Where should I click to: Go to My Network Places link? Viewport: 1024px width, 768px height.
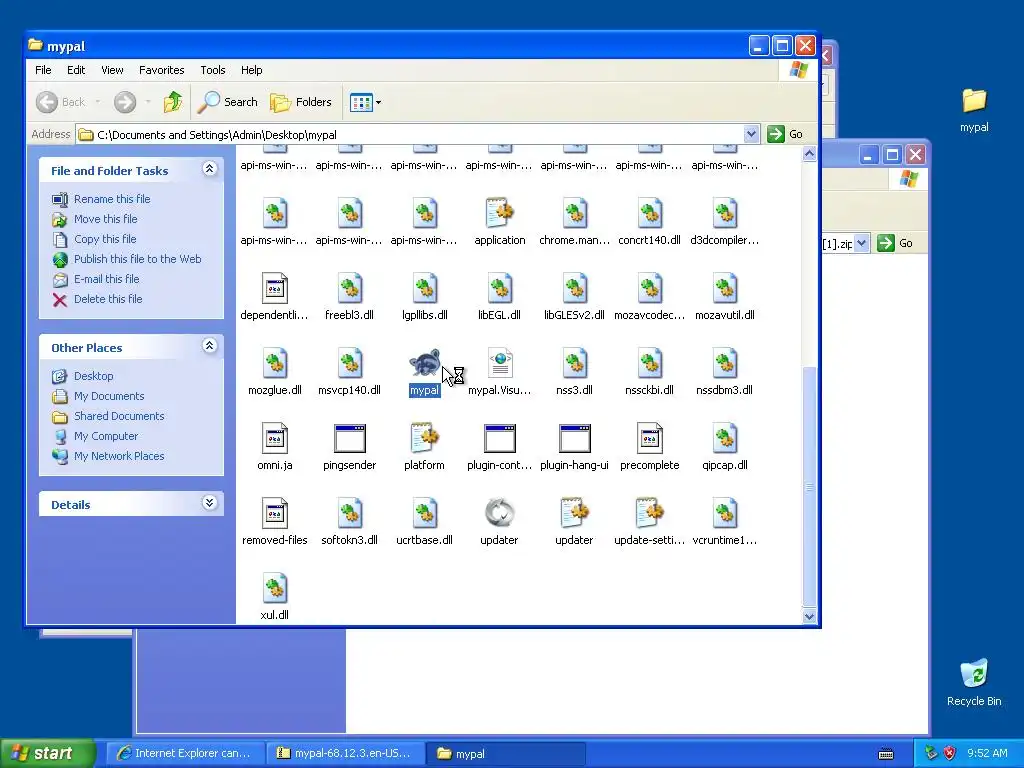(x=119, y=456)
